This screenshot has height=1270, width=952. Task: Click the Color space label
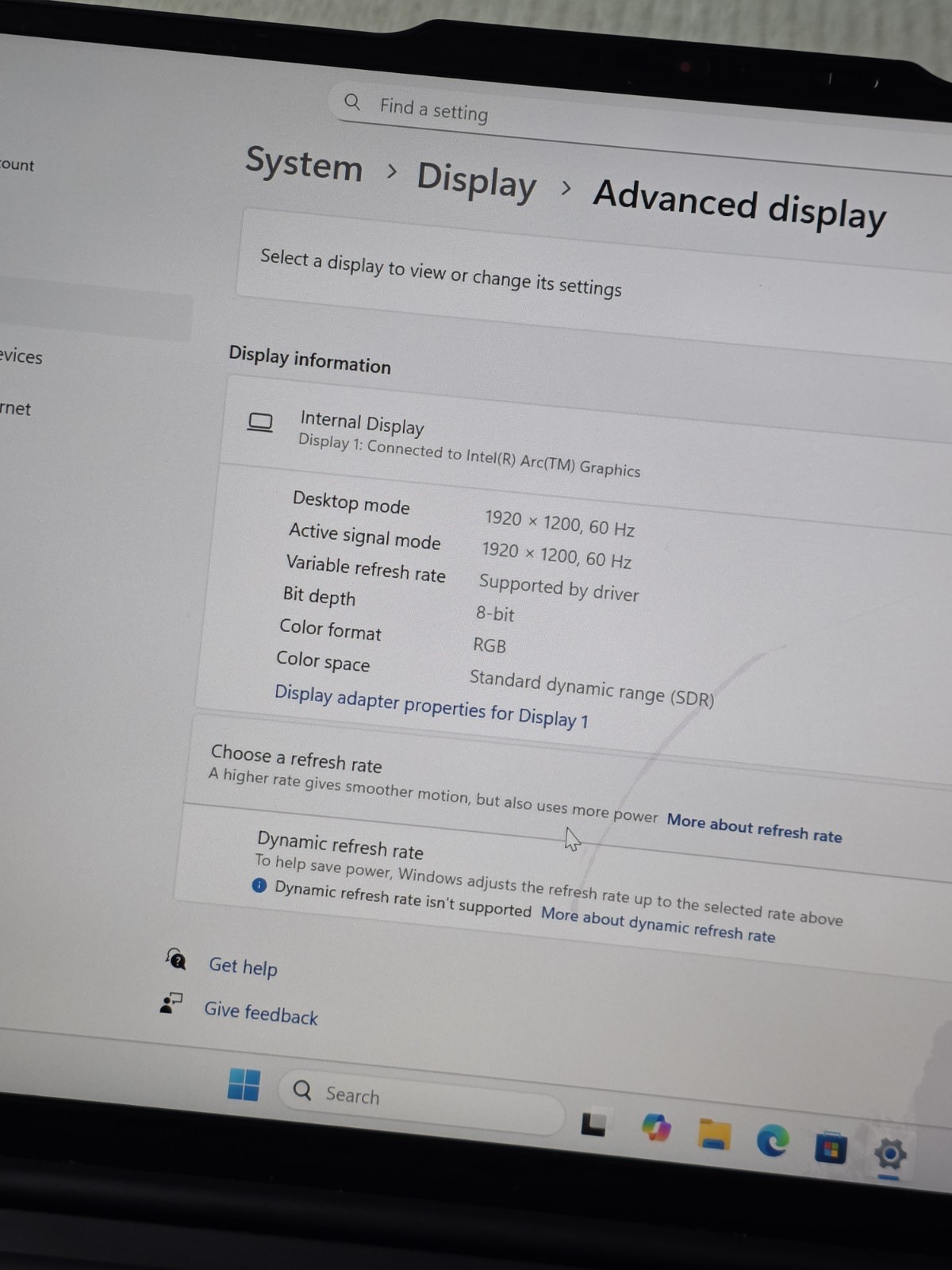323,660
